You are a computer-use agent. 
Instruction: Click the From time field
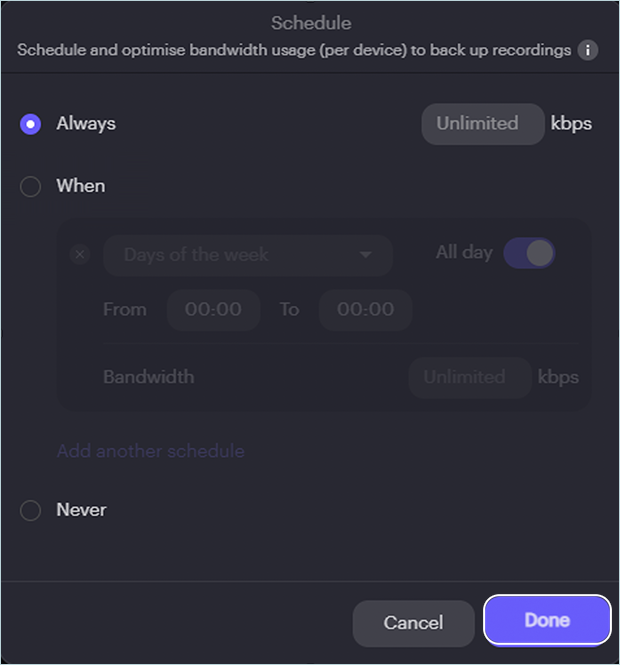click(213, 310)
